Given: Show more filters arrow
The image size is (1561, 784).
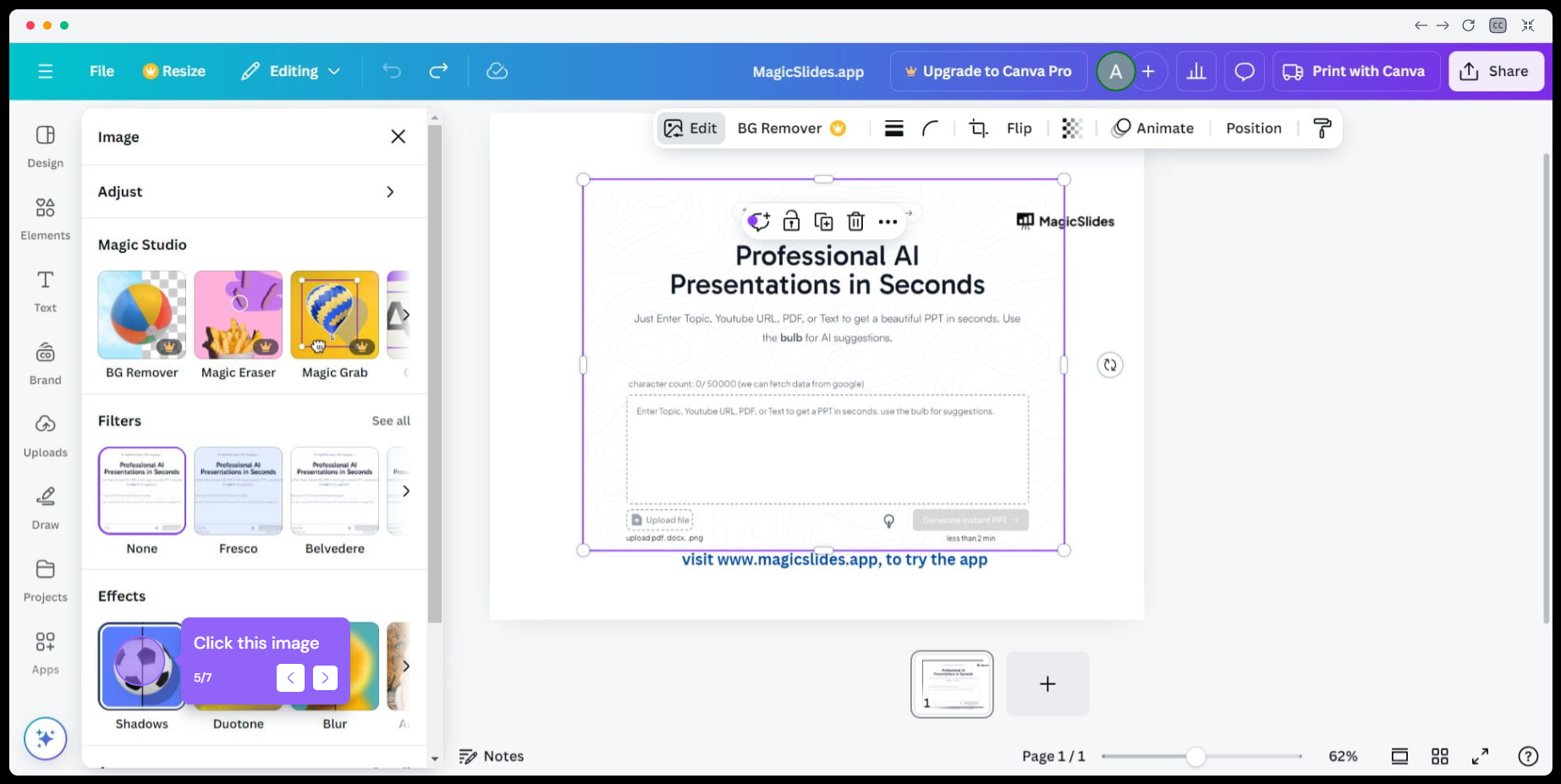Looking at the screenshot, I should 406,491.
